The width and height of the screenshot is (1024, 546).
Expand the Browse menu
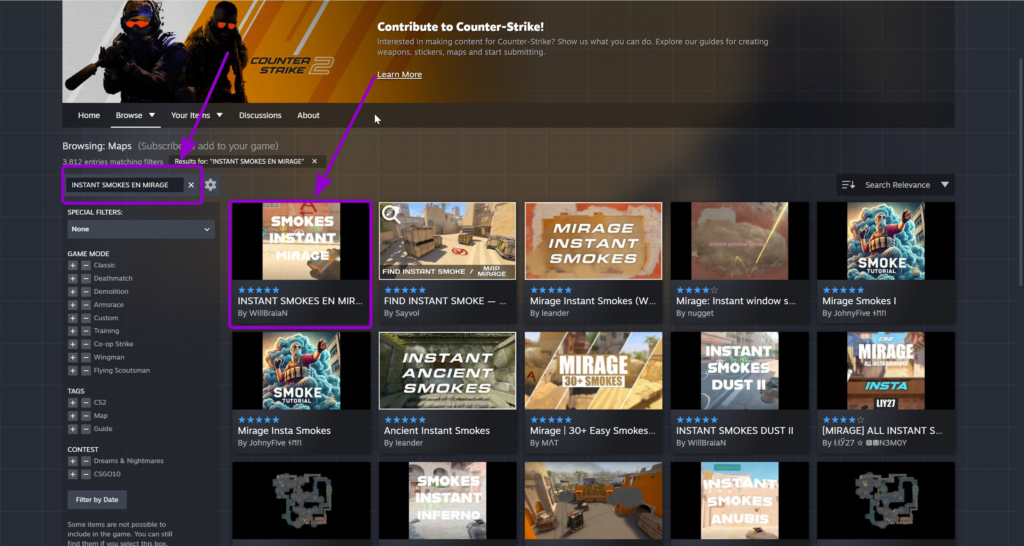136,115
